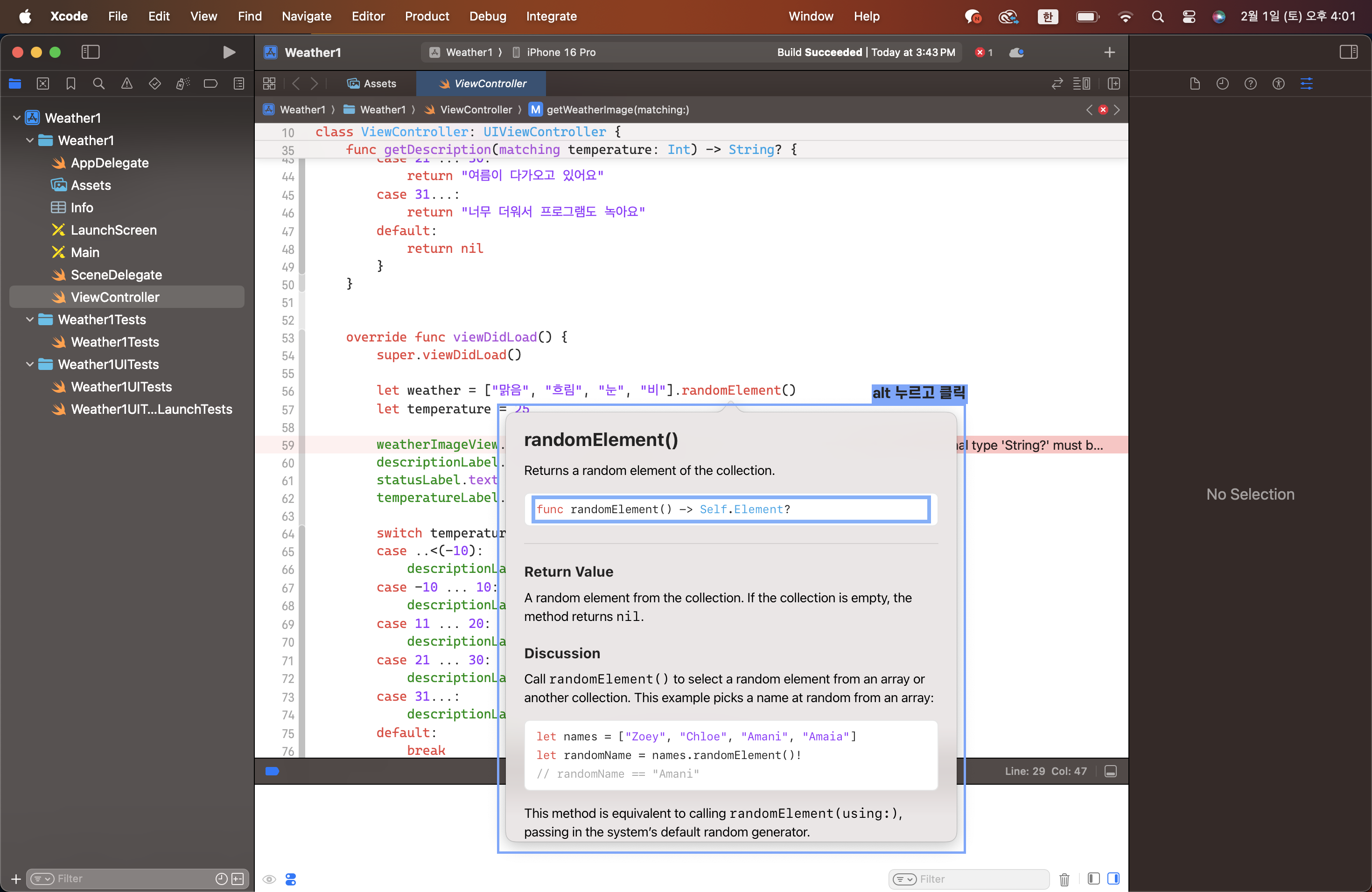Collapse the Weather1 project root
1372x892 pixels.
click(17, 118)
